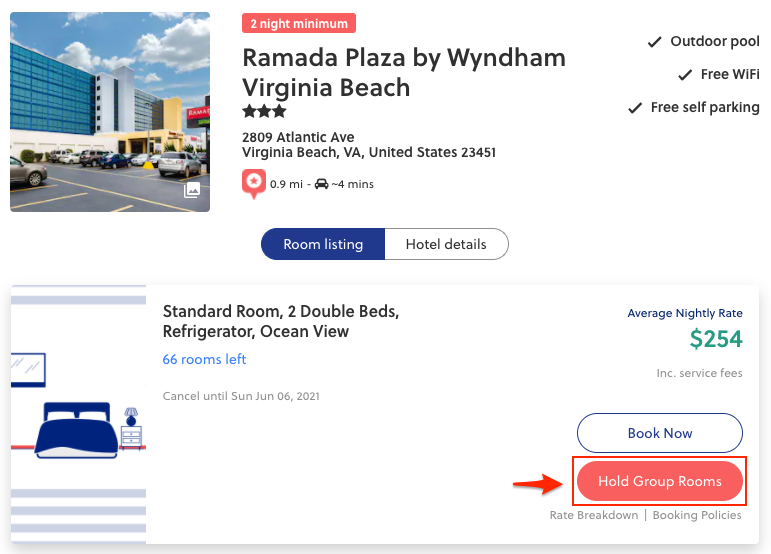Image resolution: width=771 pixels, height=554 pixels.
Task: Click the 66 rooms left link
Action: coord(204,359)
